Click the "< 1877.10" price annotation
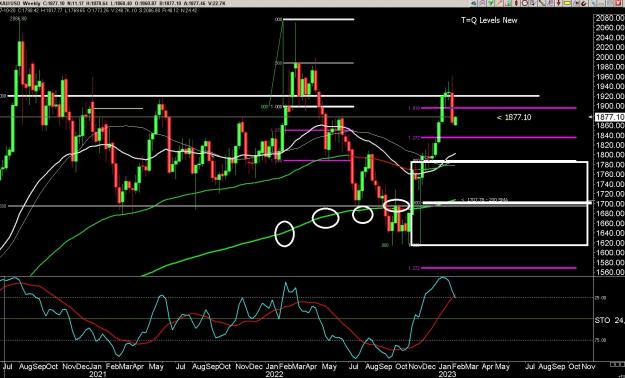 point(514,117)
